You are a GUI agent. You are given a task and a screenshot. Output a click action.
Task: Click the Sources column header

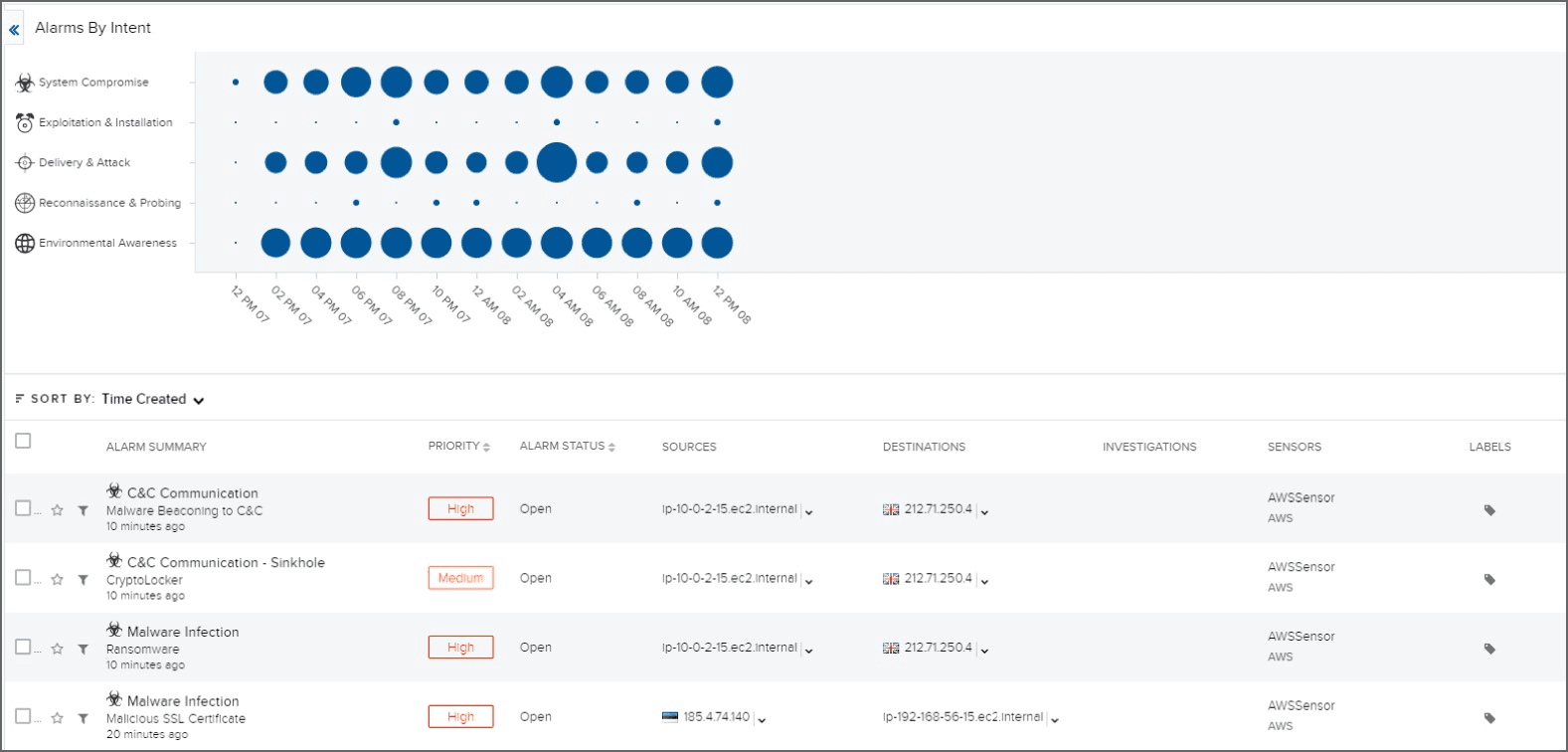click(689, 448)
